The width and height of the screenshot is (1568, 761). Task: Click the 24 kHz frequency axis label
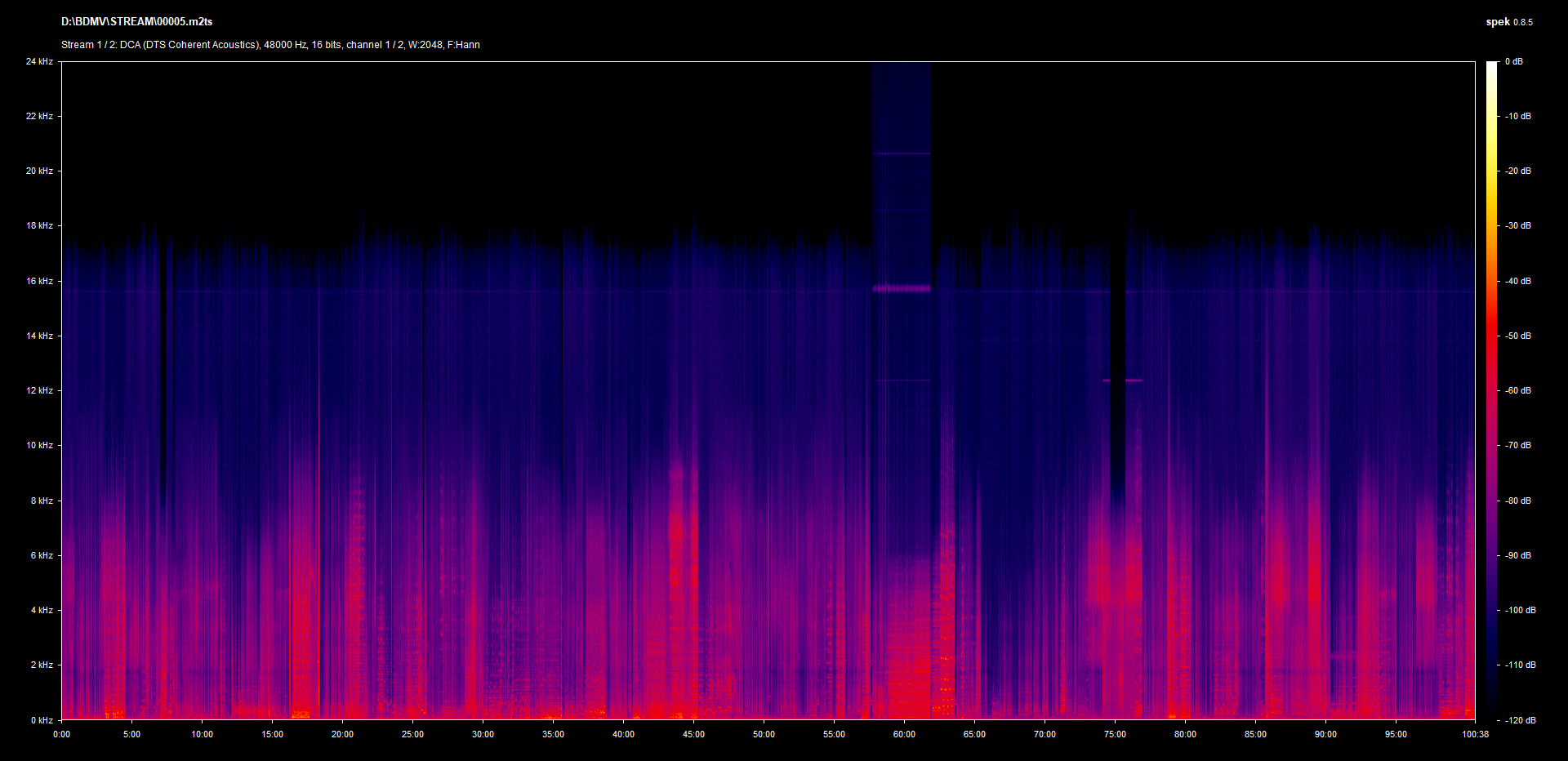click(39, 61)
